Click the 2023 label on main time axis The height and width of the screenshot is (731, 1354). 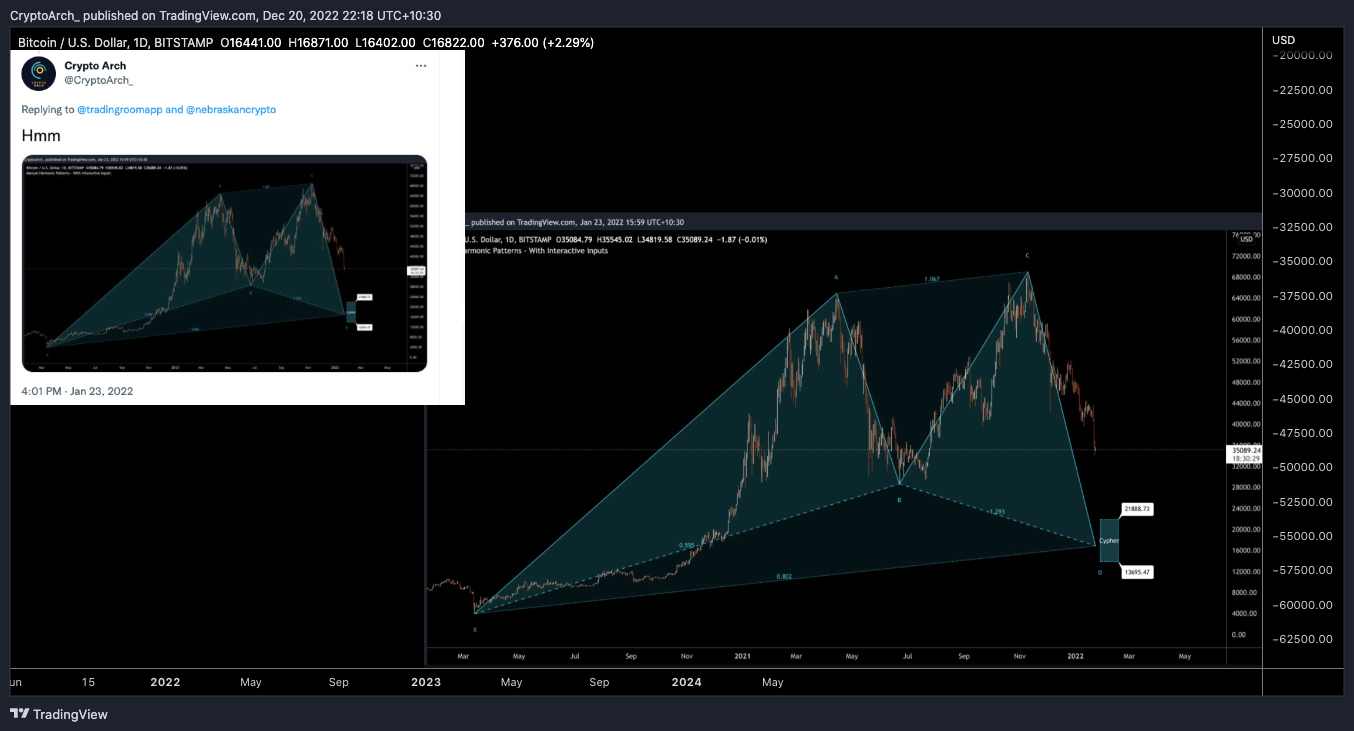tap(426, 682)
